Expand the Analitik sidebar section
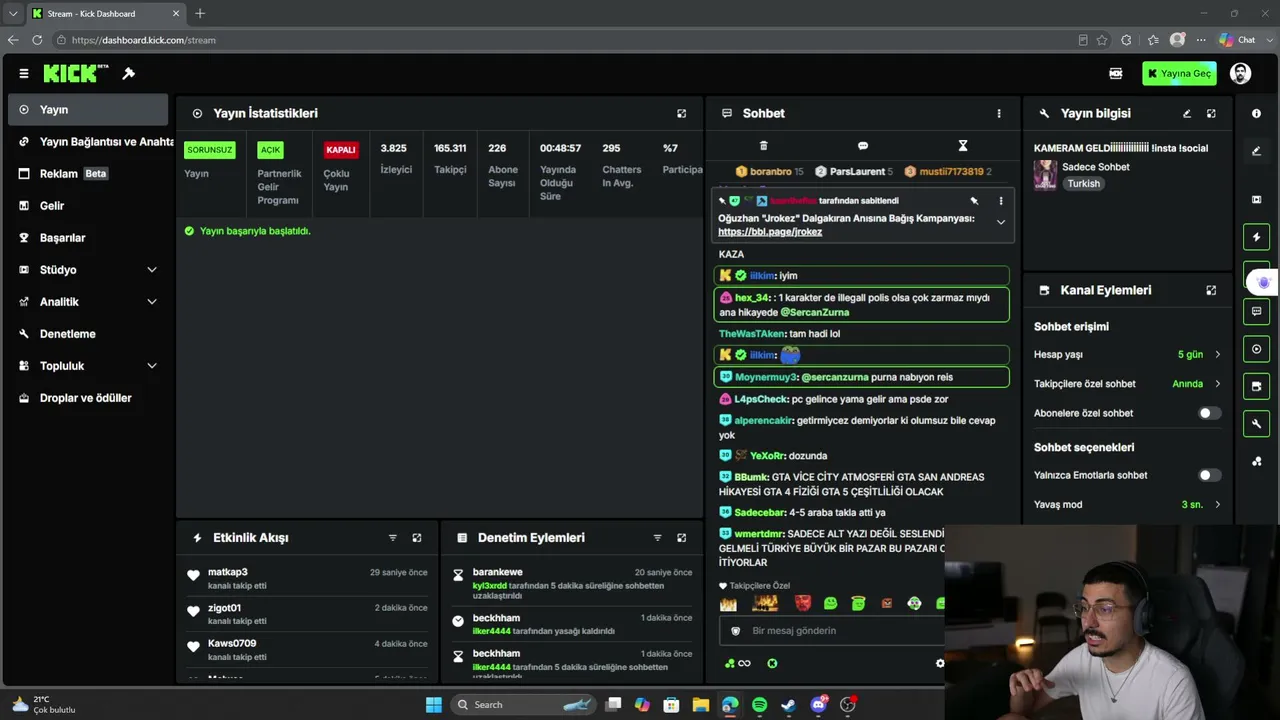Image resolution: width=1280 pixels, height=720 pixels. 152,302
